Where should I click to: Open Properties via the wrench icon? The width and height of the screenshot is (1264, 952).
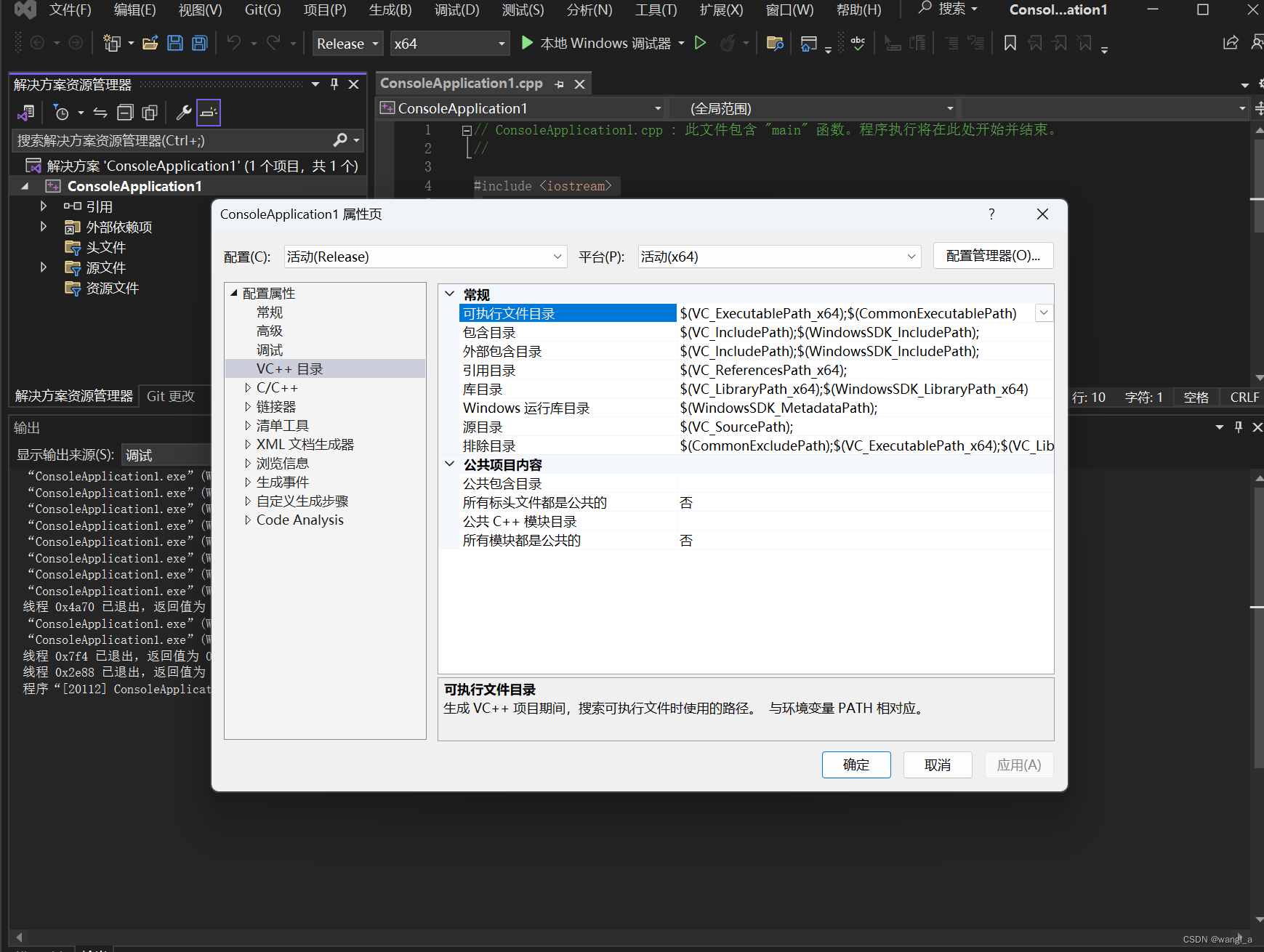click(184, 113)
